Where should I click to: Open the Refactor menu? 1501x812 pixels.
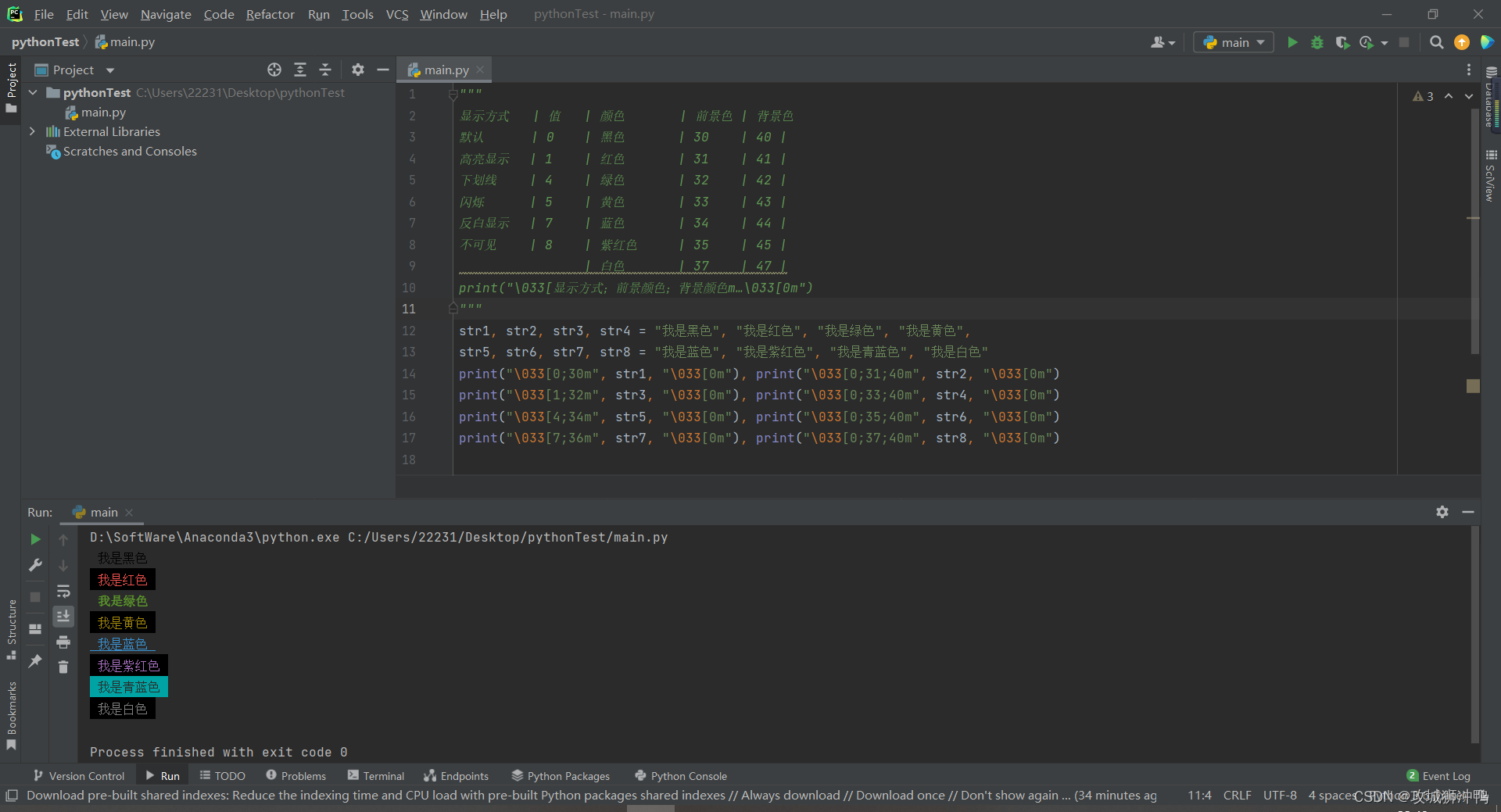(270, 14)
